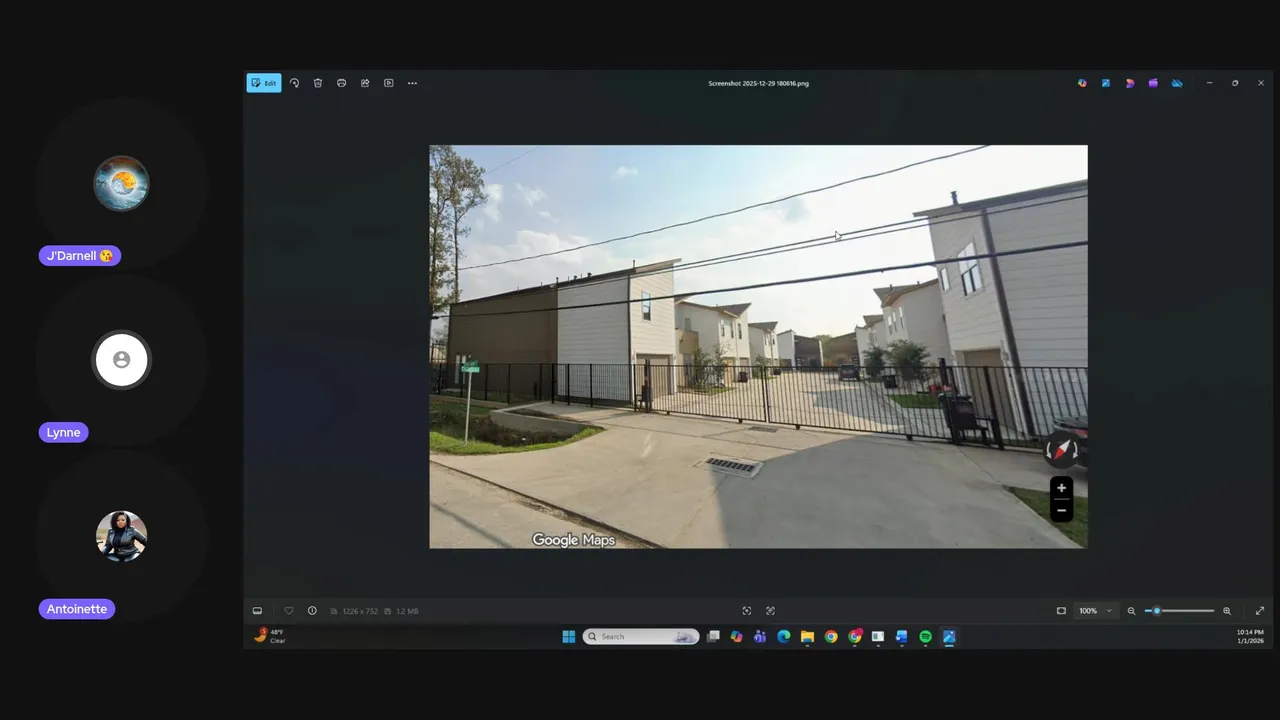Open Chrome with the notification badge

click(855, 637)
